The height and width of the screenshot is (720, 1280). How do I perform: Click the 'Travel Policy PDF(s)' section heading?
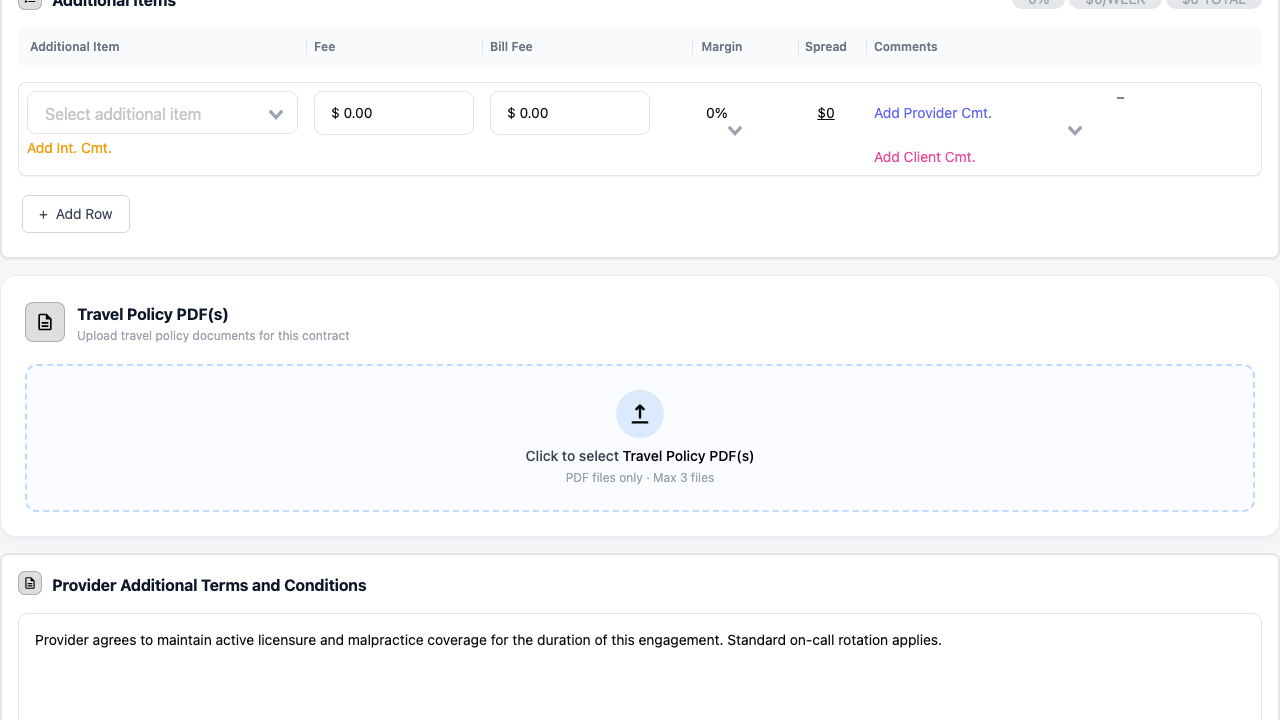click(x=153, y=315)
